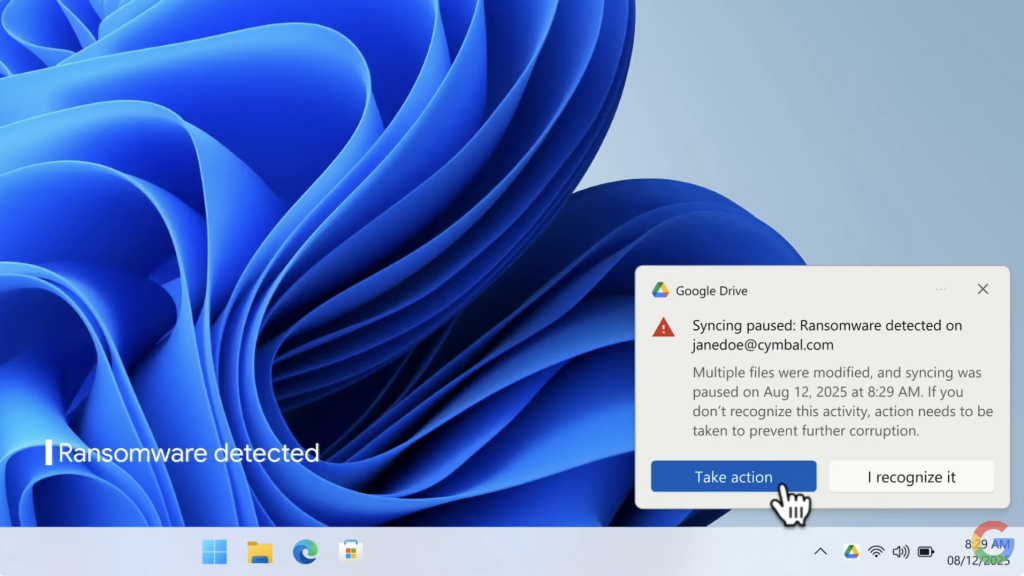The width and height of the screenshot is (1024, 576).
Task: Click the Wi-Fi icon in the system tray
Action: [x=877, y=550]
